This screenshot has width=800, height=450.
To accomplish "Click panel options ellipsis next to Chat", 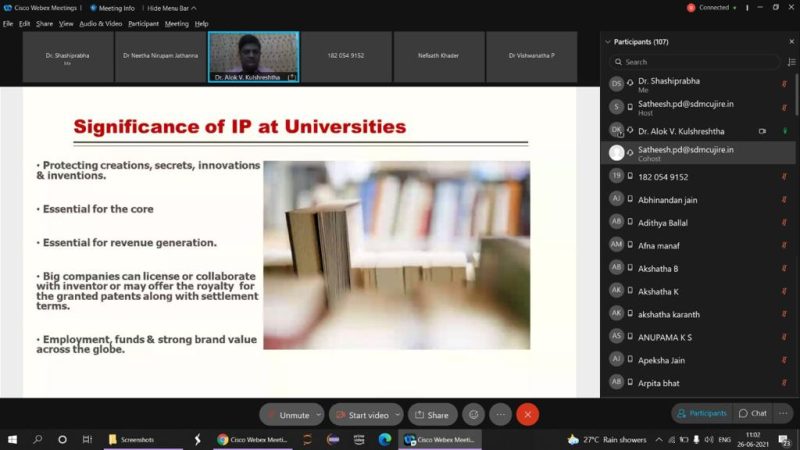I will pos(783,413).
